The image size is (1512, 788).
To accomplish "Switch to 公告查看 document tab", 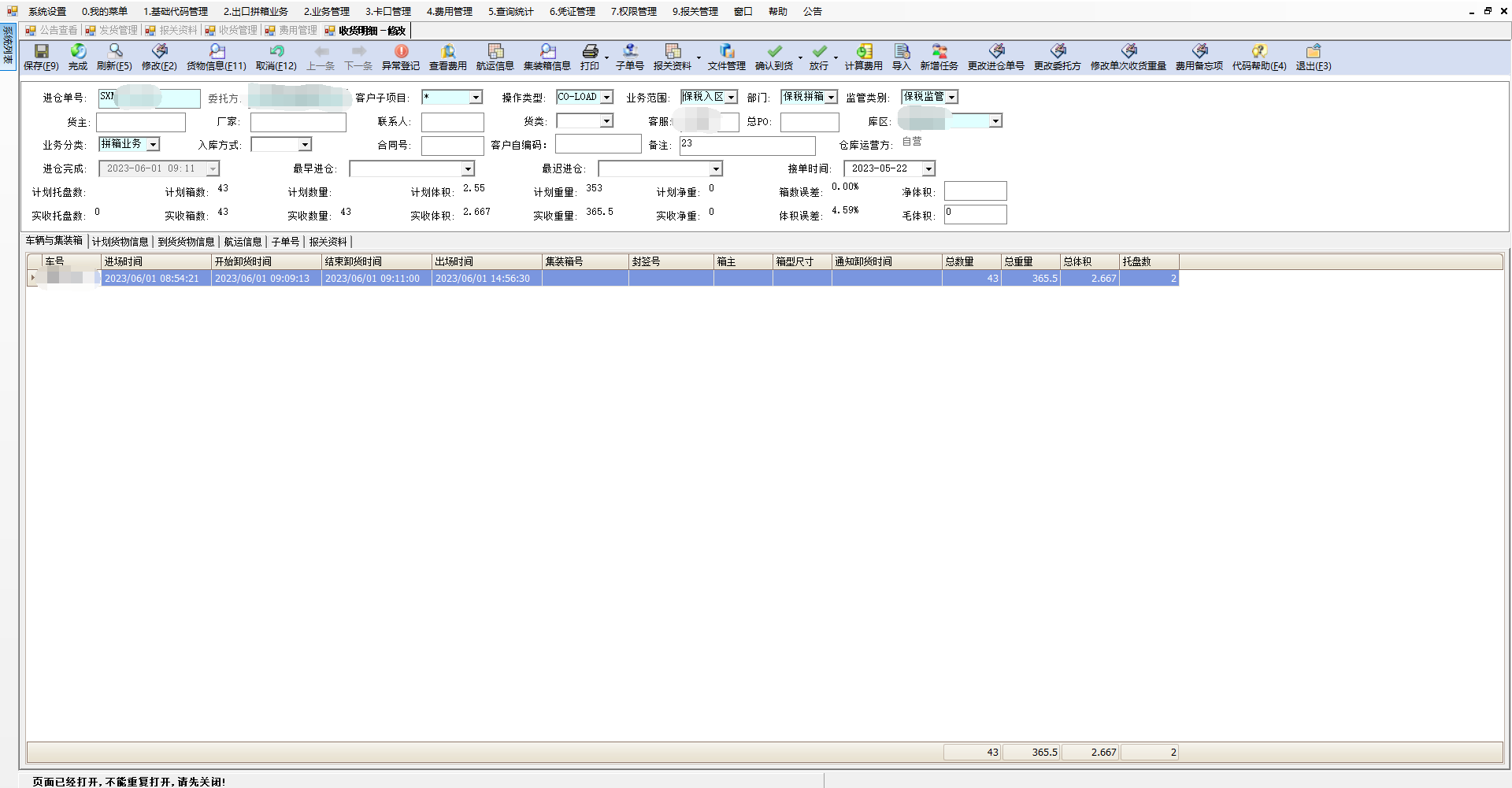I will coord(52,31).
